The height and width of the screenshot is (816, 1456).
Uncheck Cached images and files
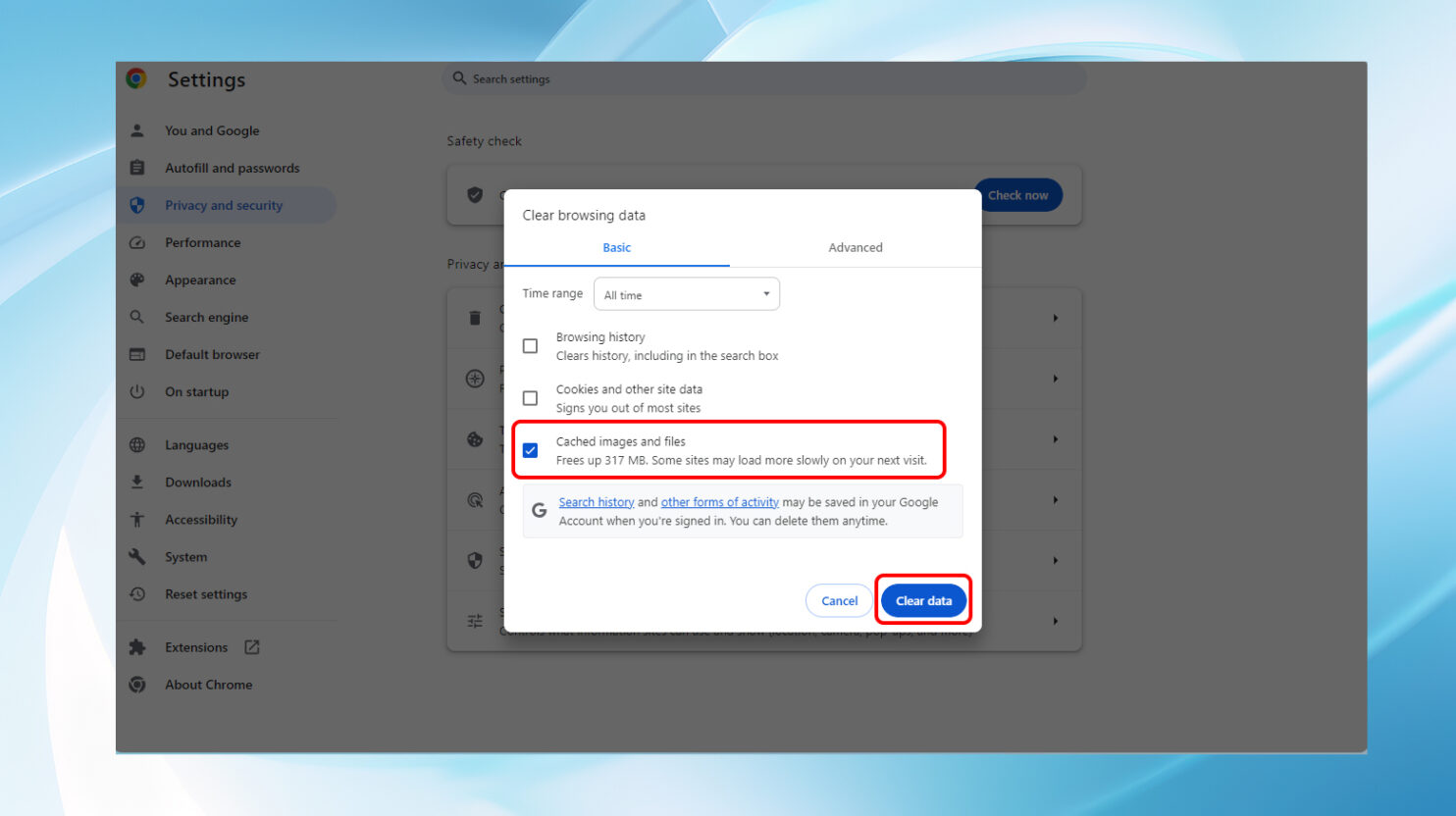pos(530,450)
